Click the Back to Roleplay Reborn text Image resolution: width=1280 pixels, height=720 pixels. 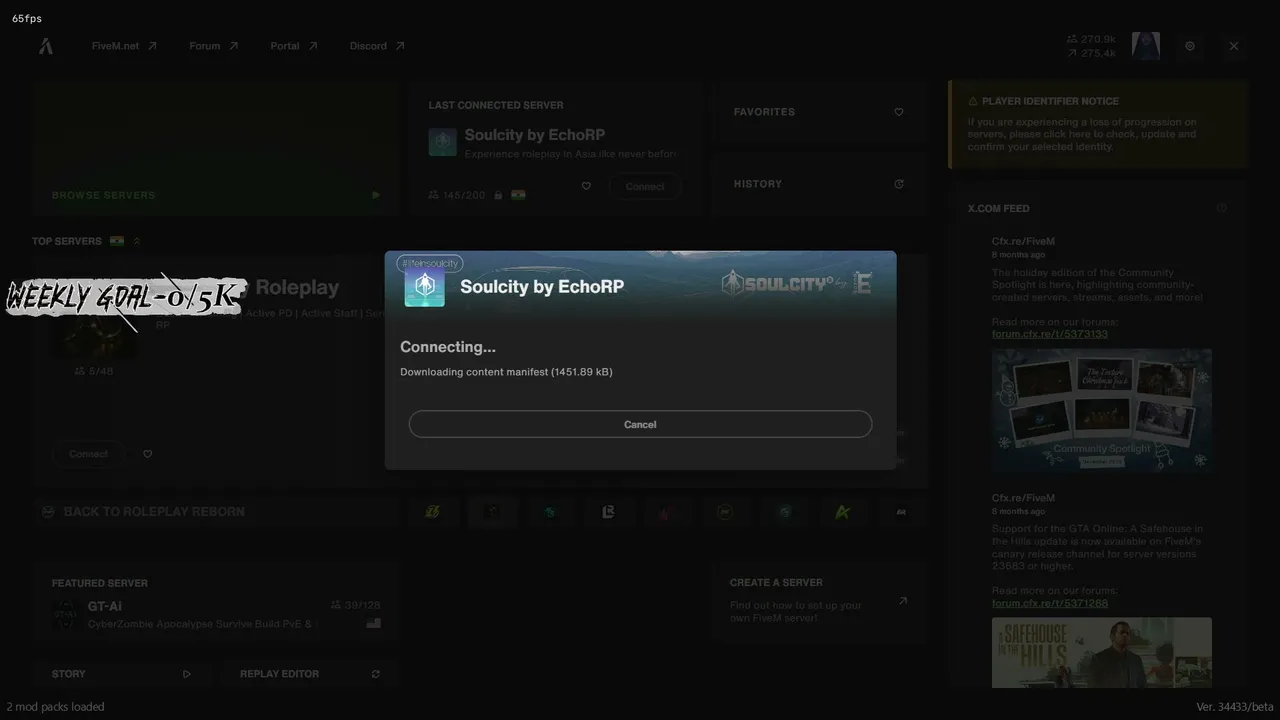point(154,512)
